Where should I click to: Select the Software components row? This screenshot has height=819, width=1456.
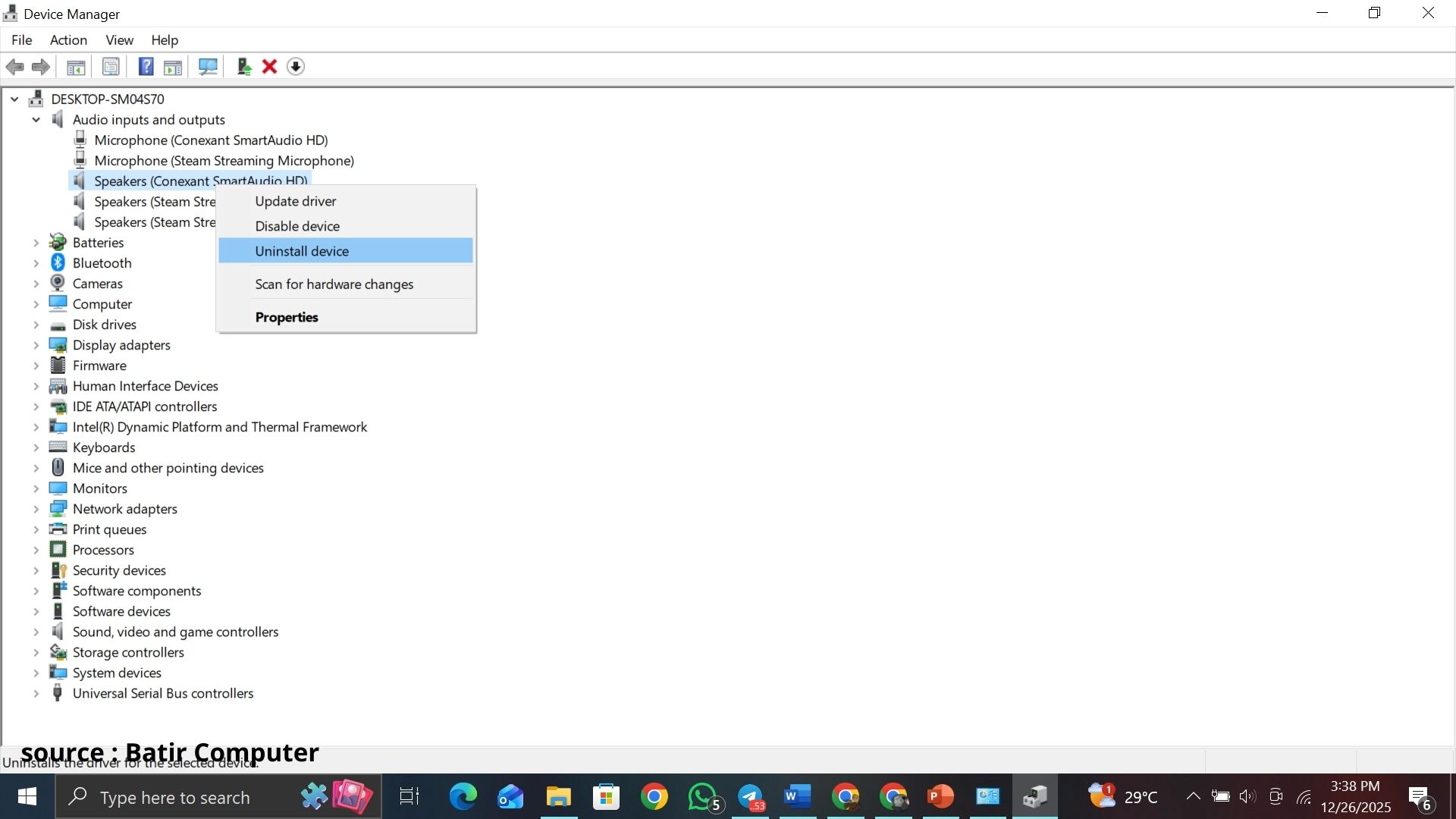coord(136,590)
